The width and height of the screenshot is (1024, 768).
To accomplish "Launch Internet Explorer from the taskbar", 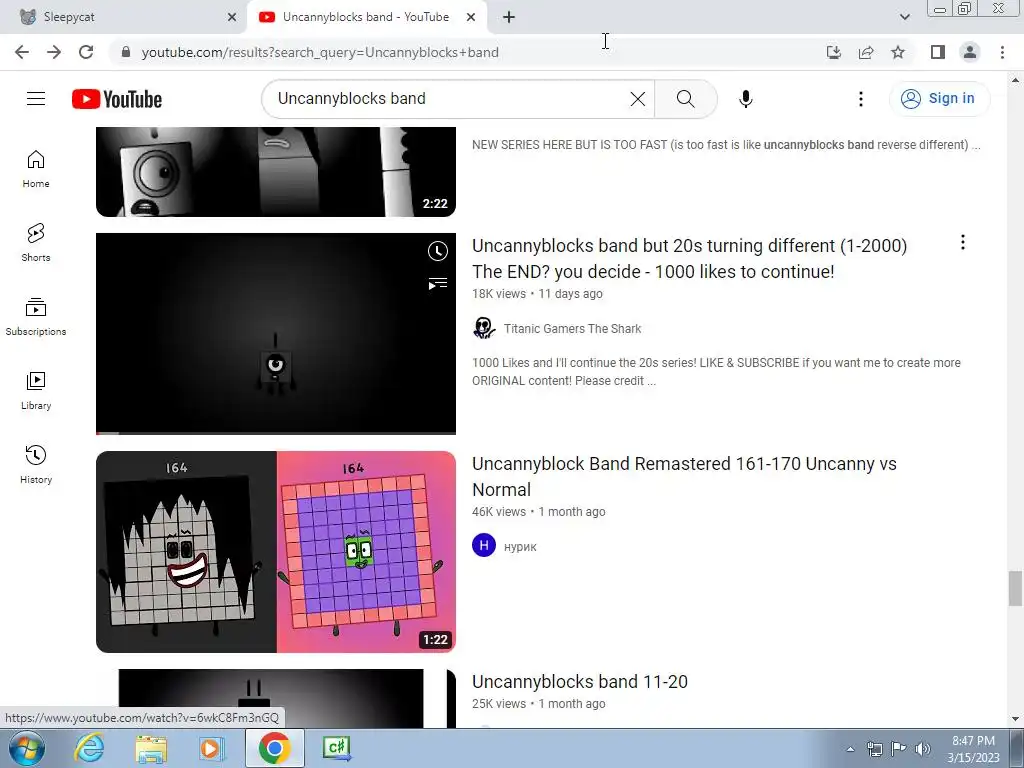I will pos(89,749).
